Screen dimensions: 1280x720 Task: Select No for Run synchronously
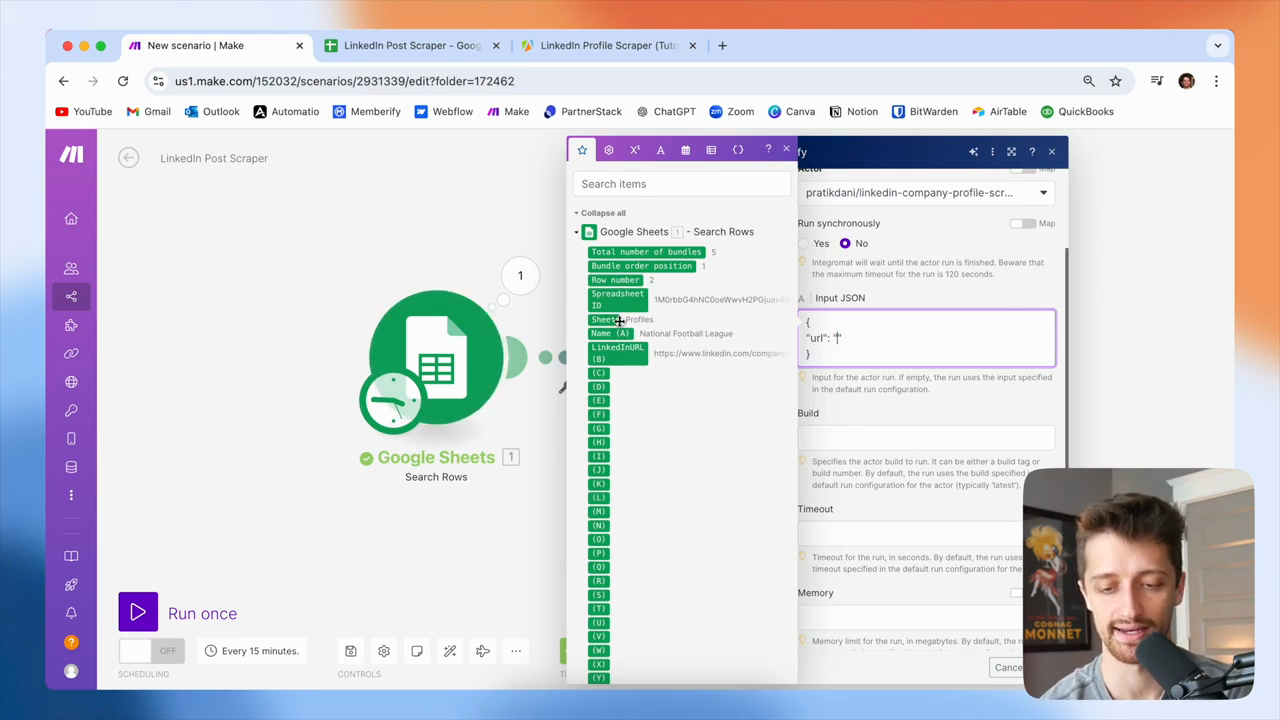point(845,244)
